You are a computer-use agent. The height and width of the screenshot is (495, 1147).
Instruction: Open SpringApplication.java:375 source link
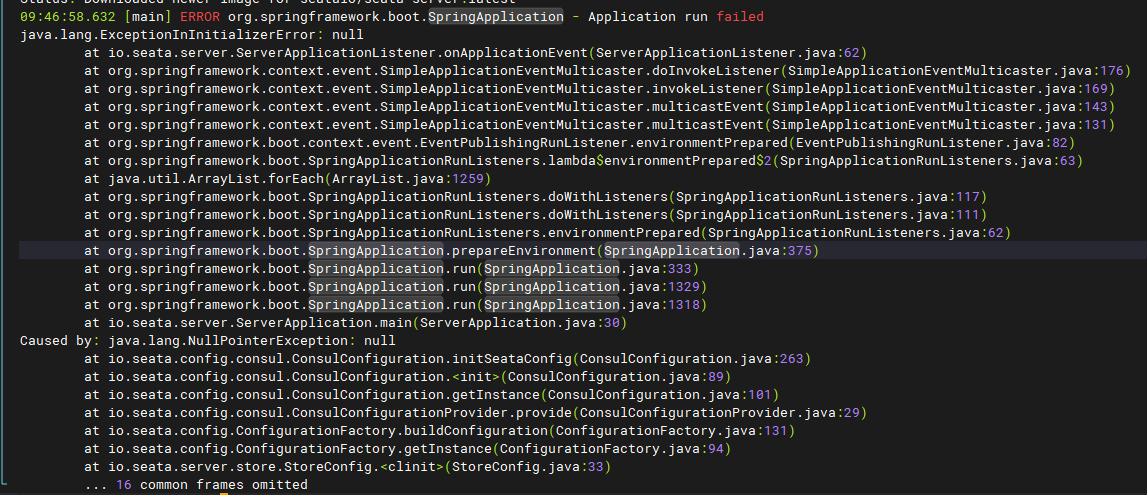708,251
